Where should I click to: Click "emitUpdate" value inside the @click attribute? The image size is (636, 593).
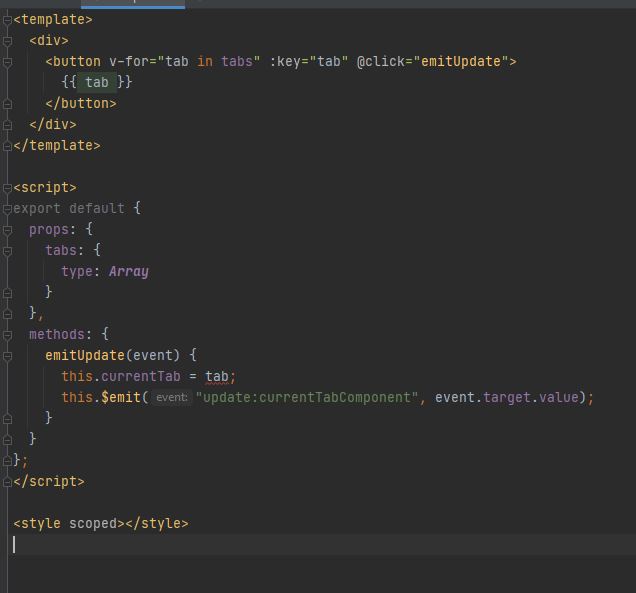tap(461, 62)
